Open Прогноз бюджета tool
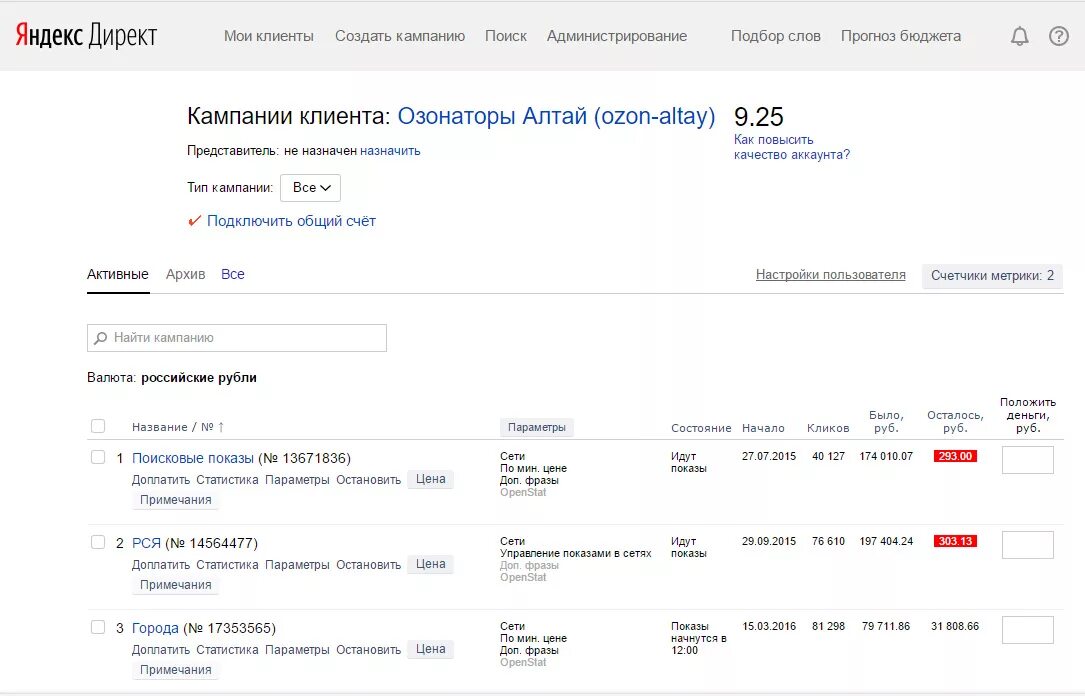The width and height of the screenshot is (1085, 696). 901,36
